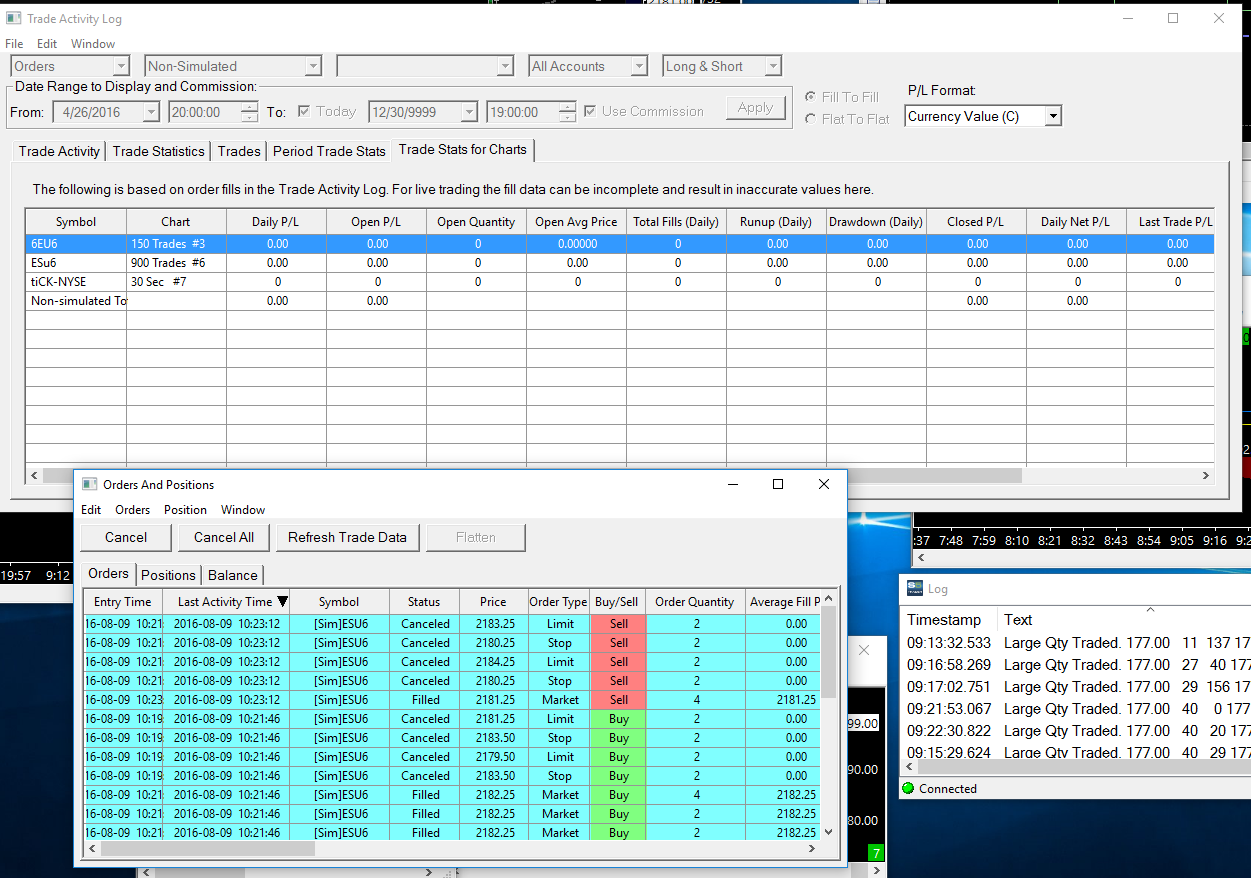The height and width of the screenshot is (878, 1251).
Task: Click the Last Activity Time sort arrow
Action: [x=282, y=602]
